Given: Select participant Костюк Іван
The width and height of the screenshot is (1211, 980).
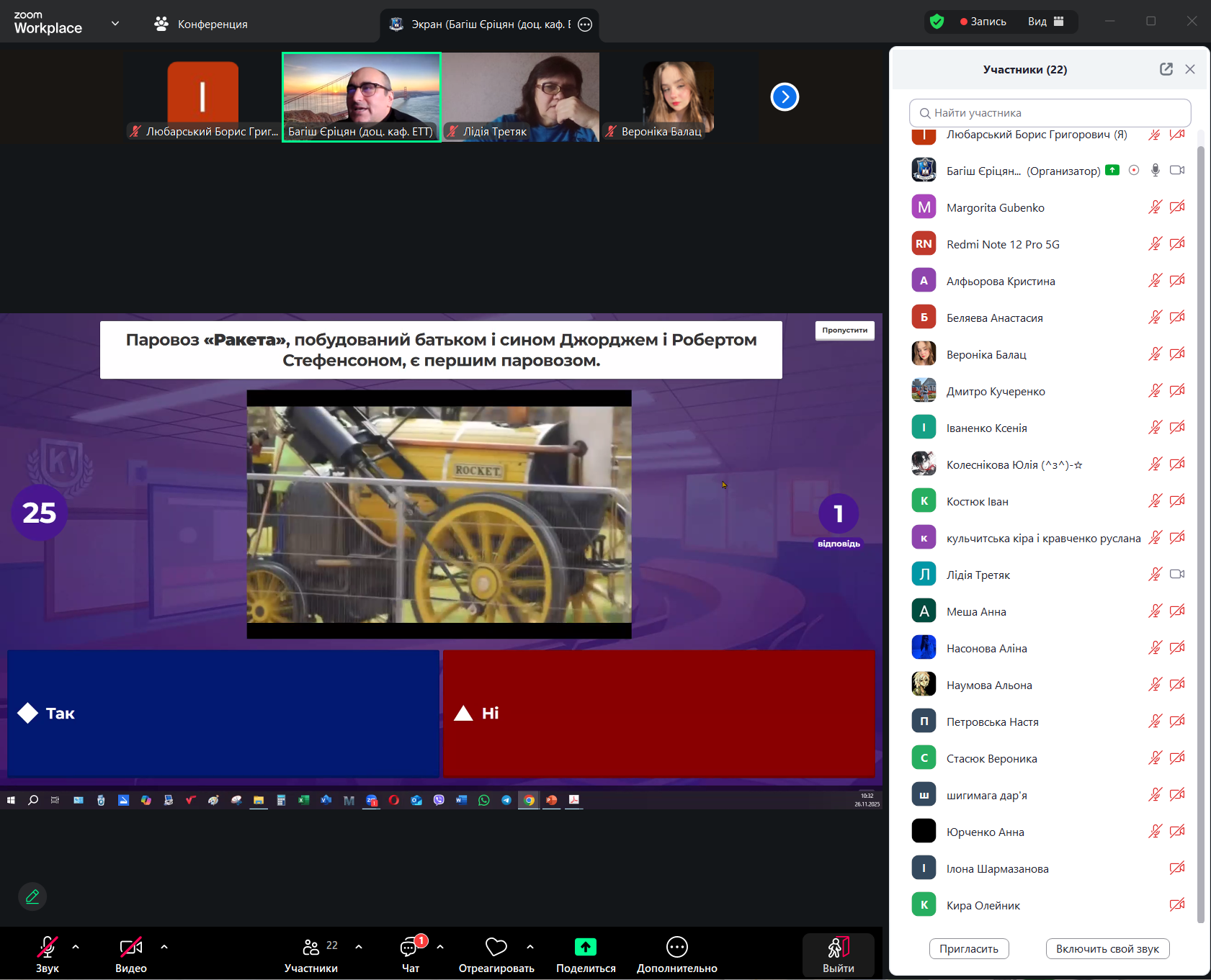Looking at the screenshot, I should point(1048,501).
